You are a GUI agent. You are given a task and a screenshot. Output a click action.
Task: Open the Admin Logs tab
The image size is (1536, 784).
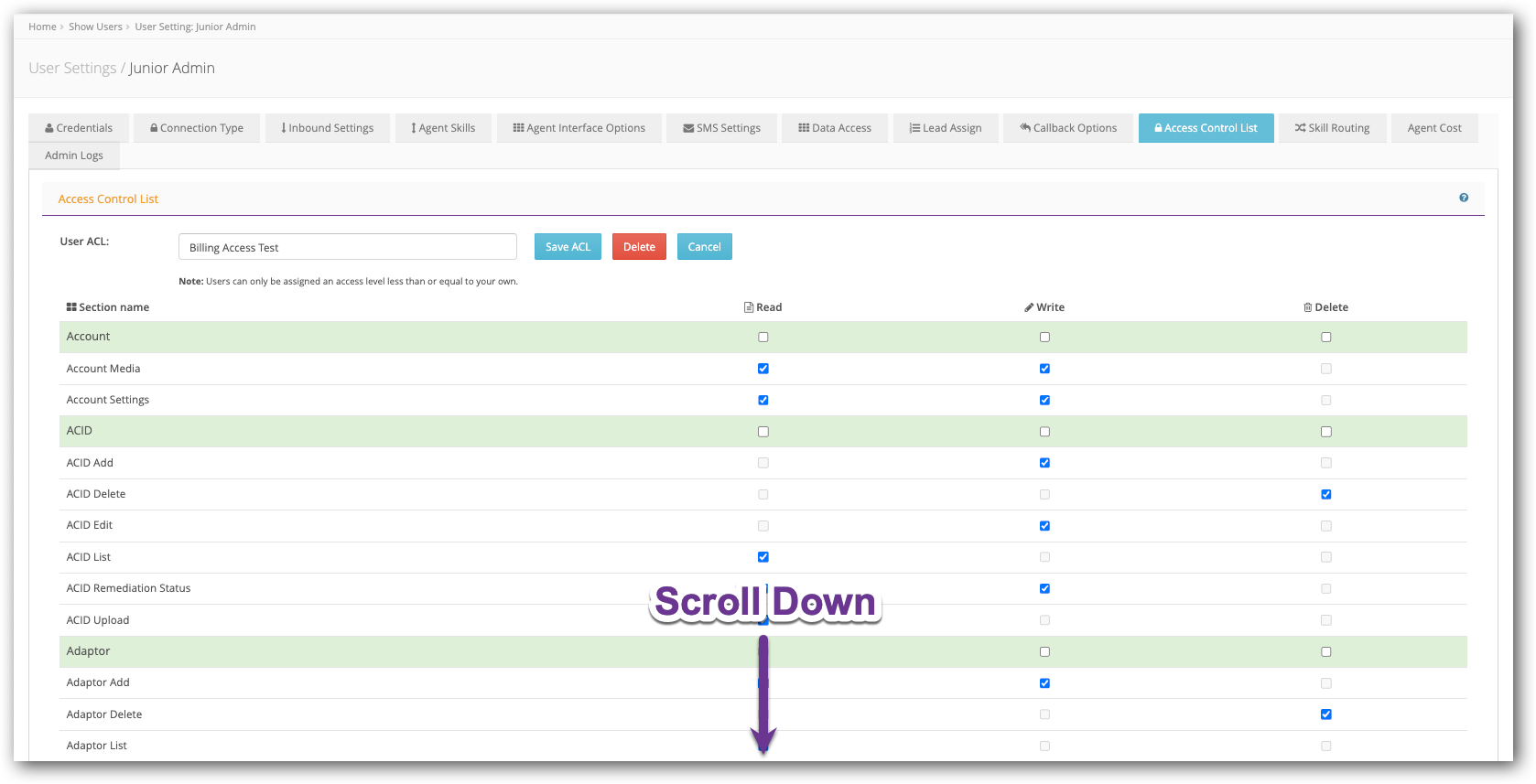(x=74, y=156)
